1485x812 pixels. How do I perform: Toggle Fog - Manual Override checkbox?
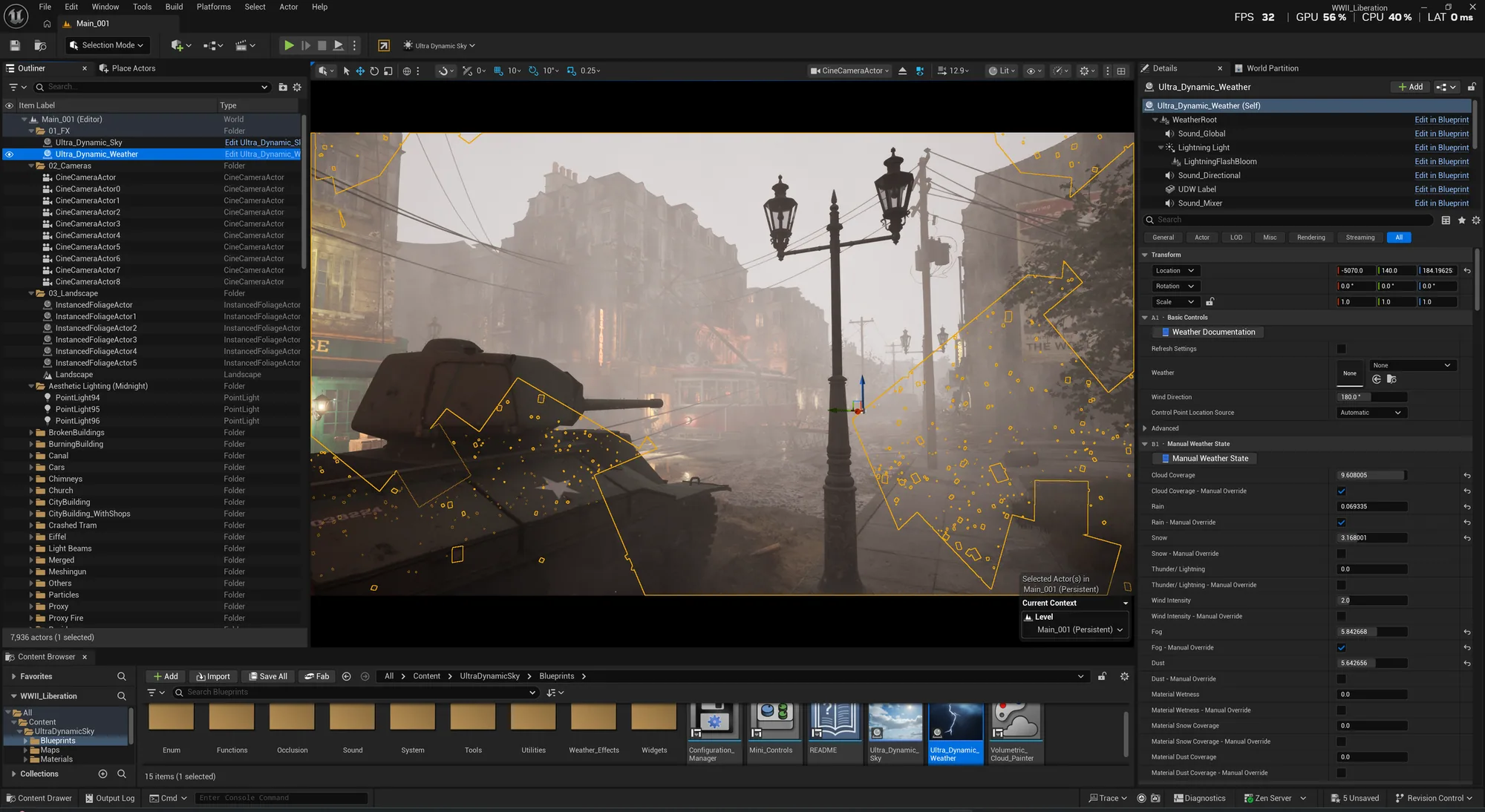[1341, 648]
